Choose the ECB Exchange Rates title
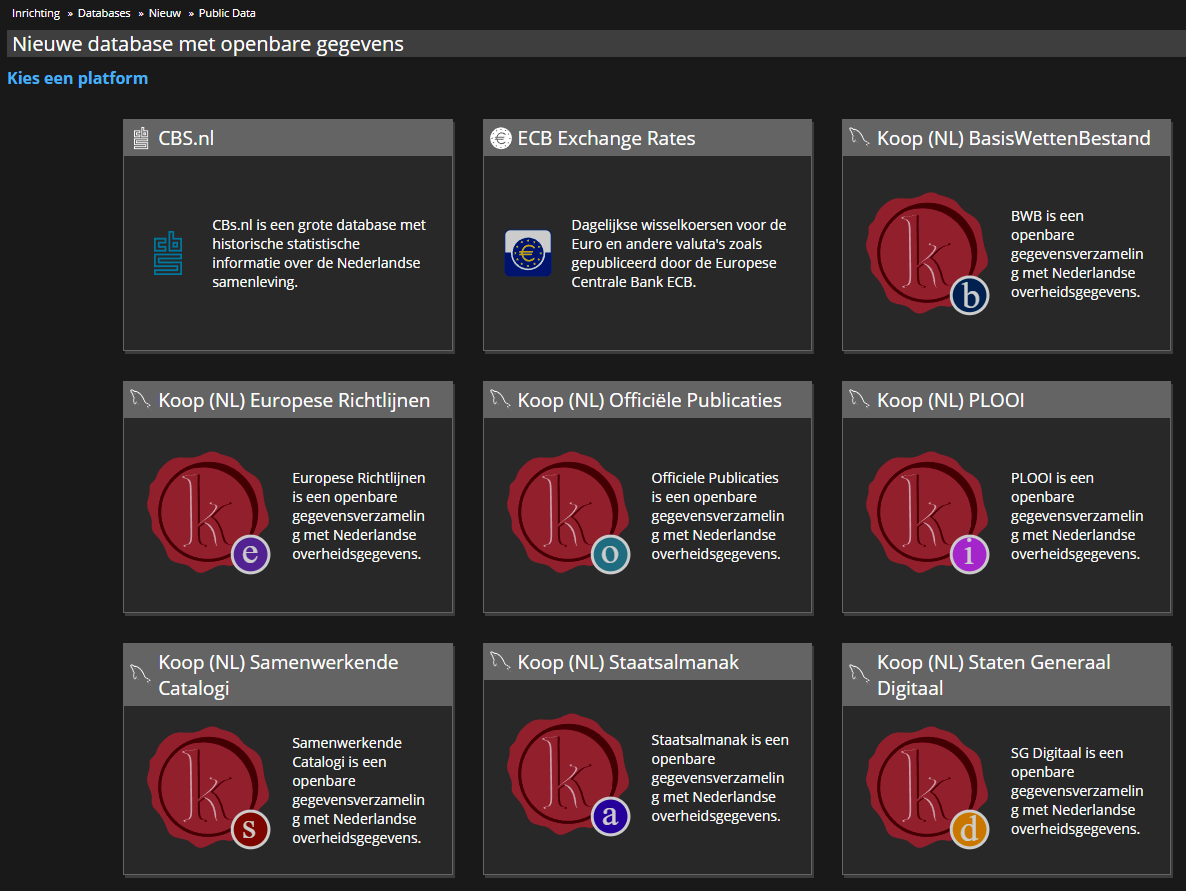Viewport: 1186px width, 891px height. point(606,138)
